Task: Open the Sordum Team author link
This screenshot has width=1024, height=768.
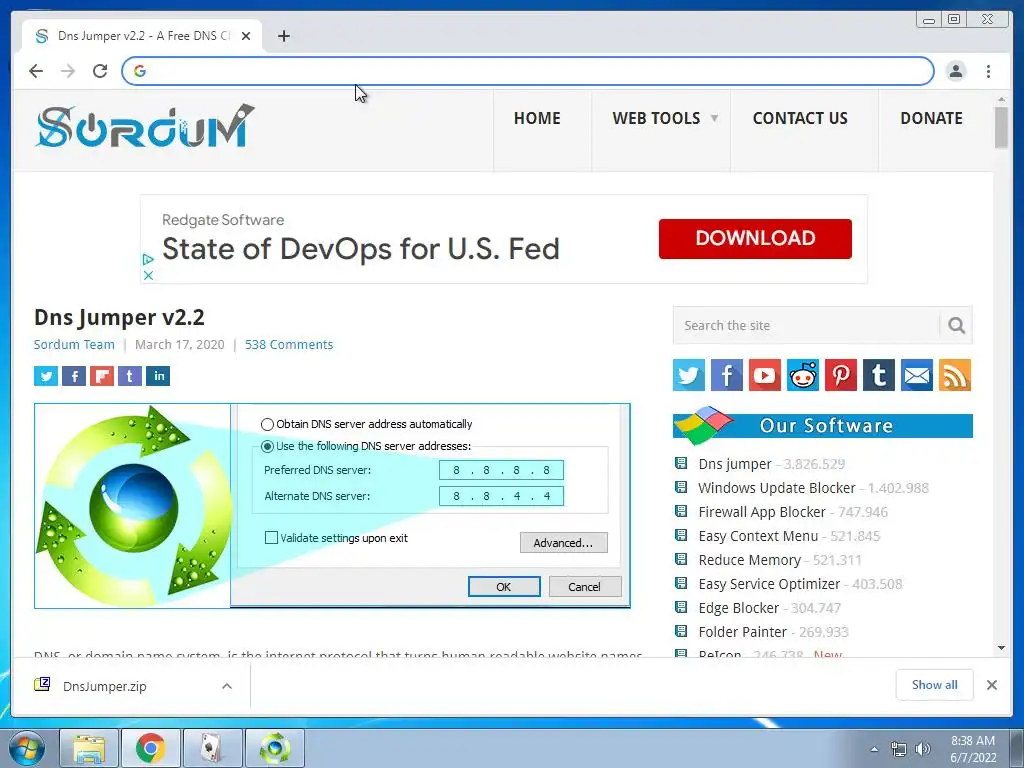Action: tap(74, 344)
